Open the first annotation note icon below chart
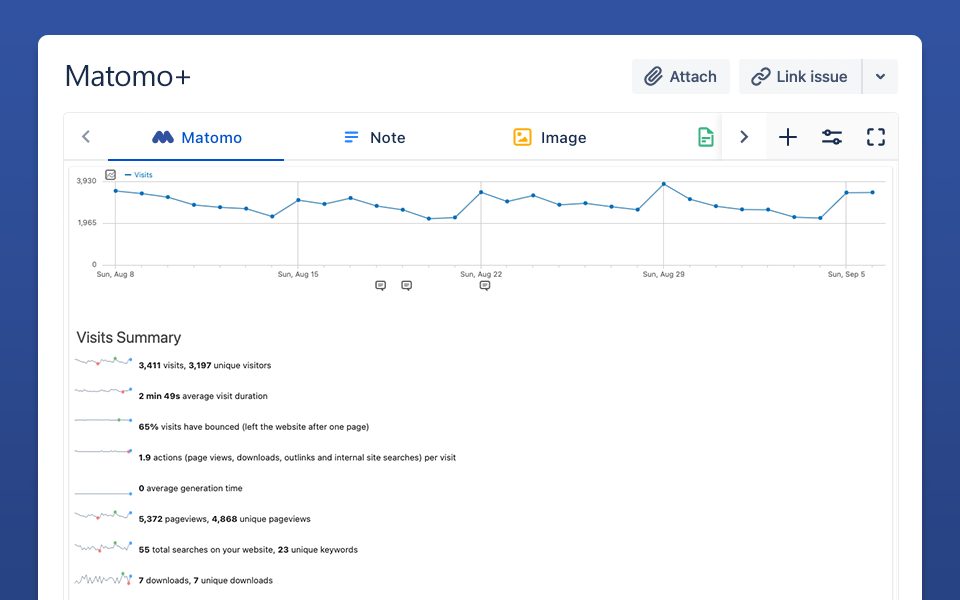The height and width of the screenshot is (600, 960). [x=380, y=285]
